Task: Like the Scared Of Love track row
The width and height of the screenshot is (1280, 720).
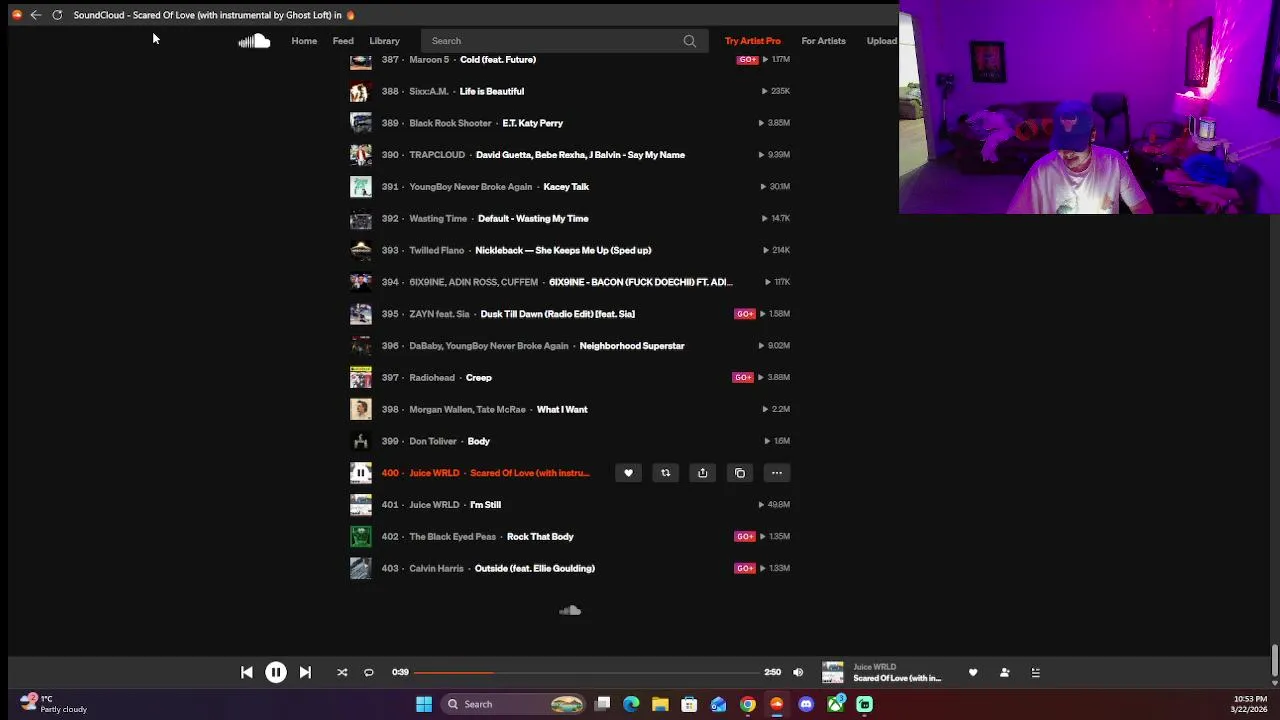Action: tap(628, 473)
